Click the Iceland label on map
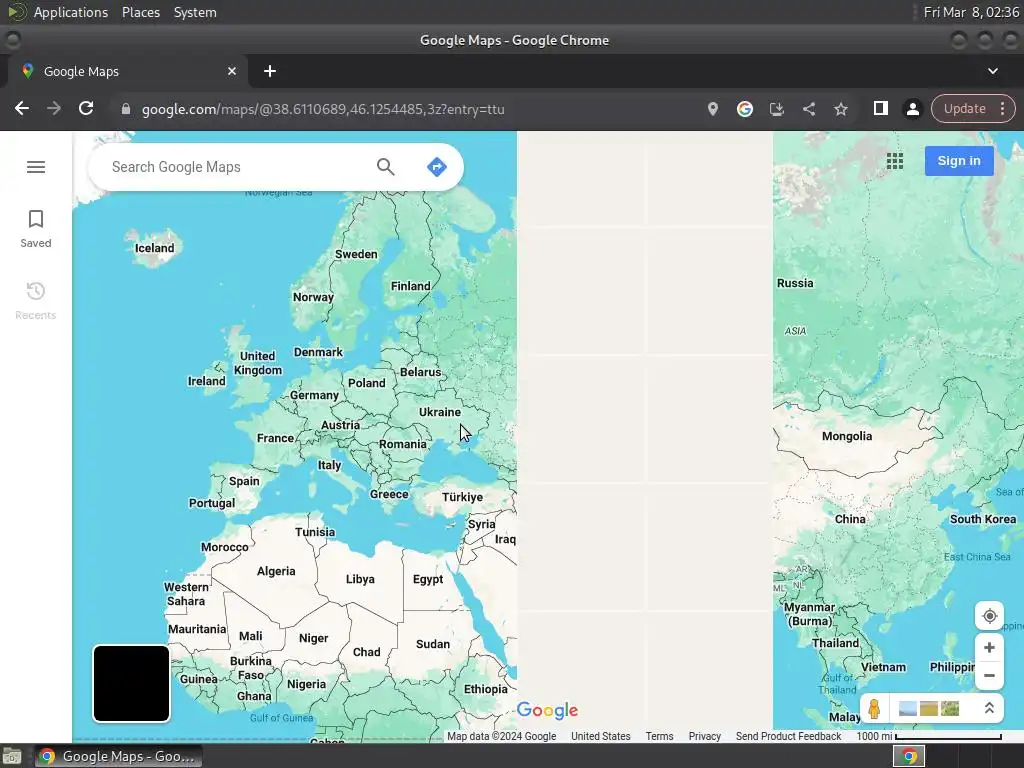Screen dimensions: 1024x768 154,248
